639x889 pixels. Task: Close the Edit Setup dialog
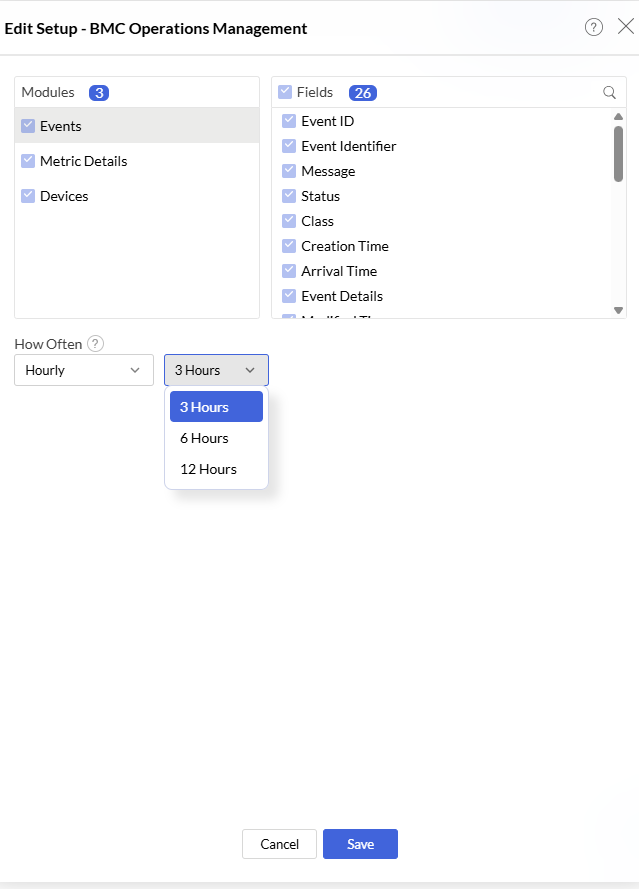pos(625,27)
